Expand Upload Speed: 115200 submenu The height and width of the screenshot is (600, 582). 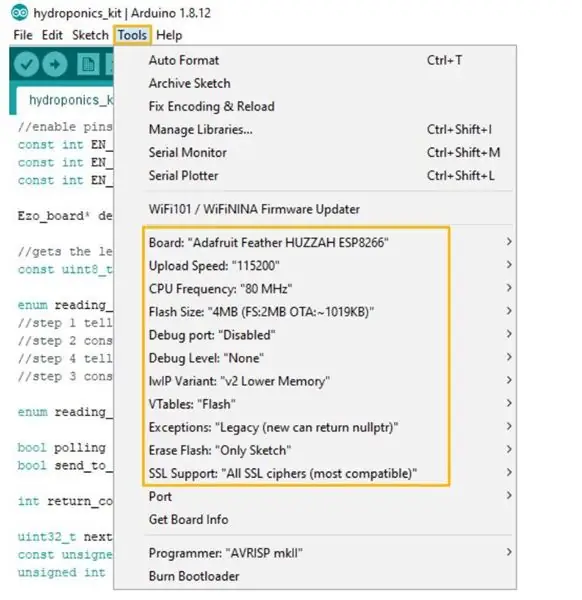tap(315, 265)
